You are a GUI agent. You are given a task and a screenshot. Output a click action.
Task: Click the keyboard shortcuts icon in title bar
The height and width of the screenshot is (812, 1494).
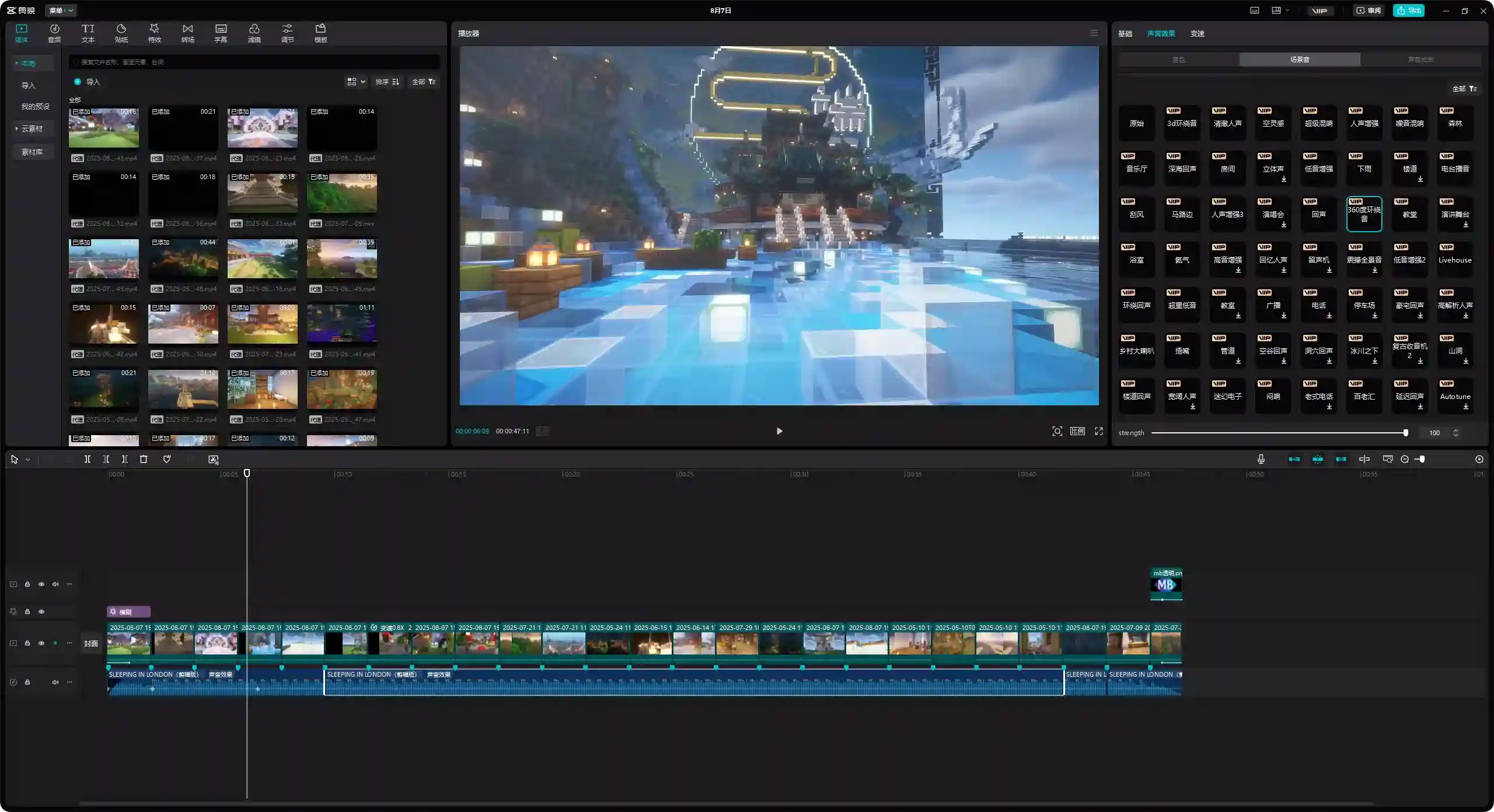(x=1254, y=10)
